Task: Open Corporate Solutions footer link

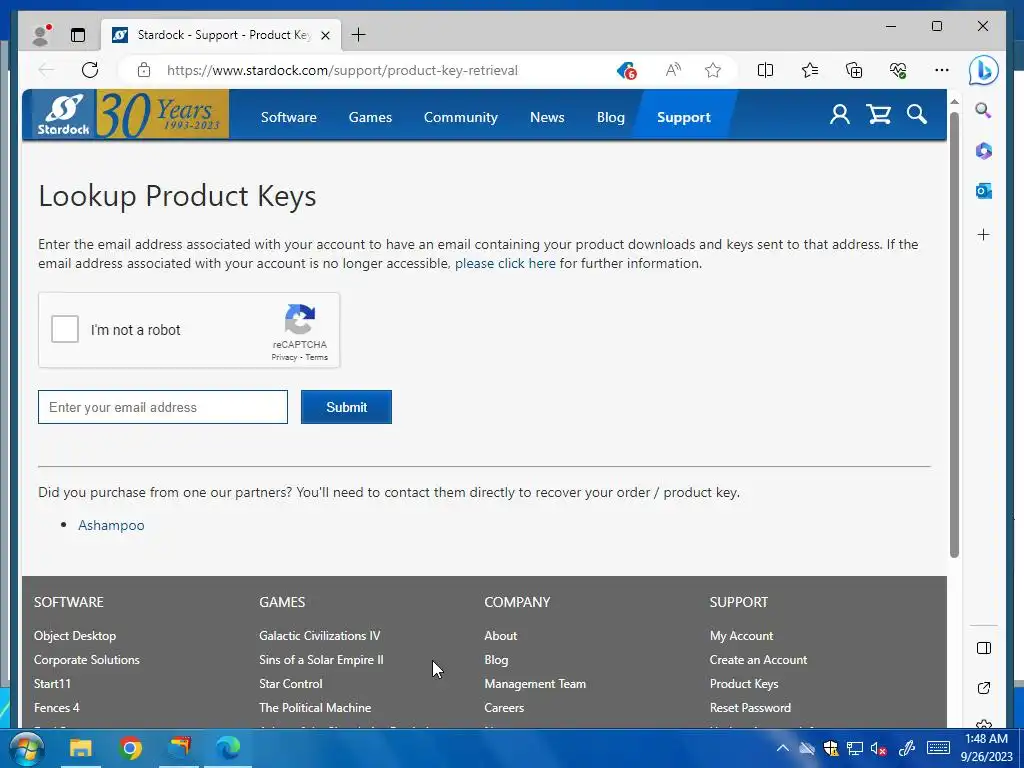Action: (86, 660)
